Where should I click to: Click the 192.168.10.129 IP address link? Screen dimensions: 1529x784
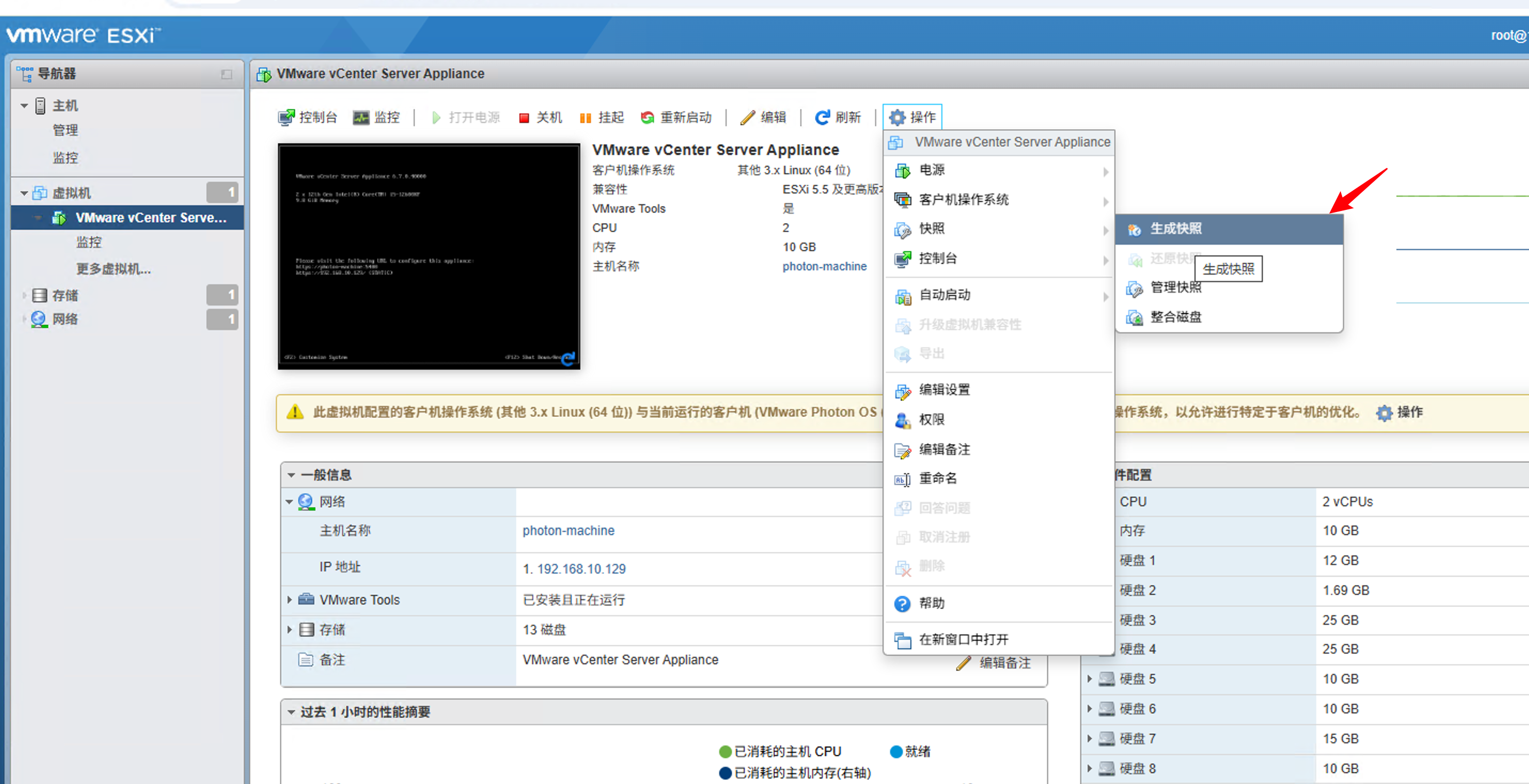(x=581, y=569)
